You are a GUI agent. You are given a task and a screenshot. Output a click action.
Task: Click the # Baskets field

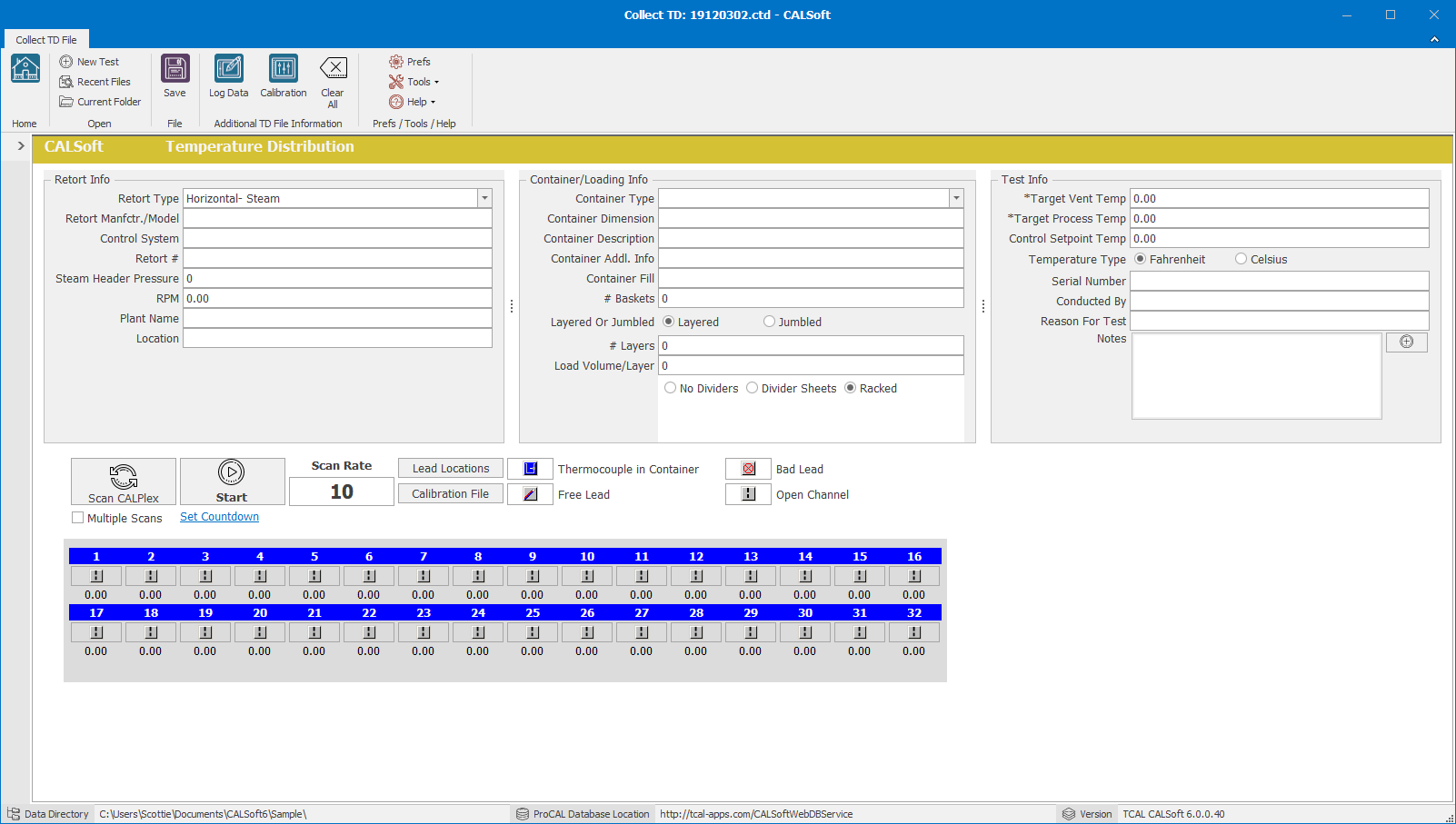(x=811, y=298)
